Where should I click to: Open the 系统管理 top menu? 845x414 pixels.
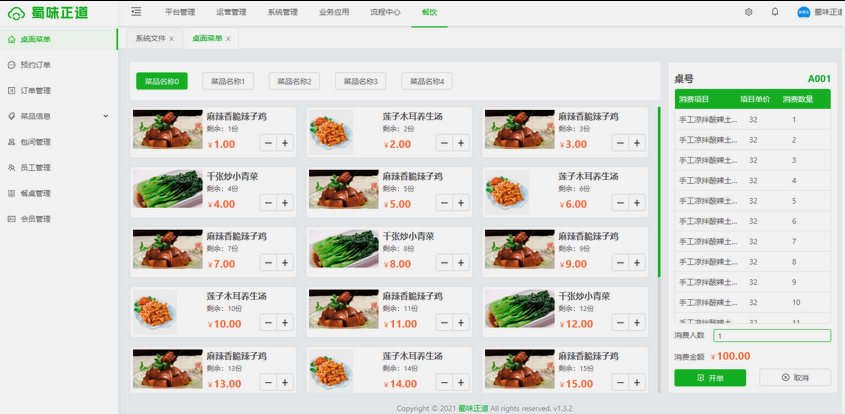[282, 12]
